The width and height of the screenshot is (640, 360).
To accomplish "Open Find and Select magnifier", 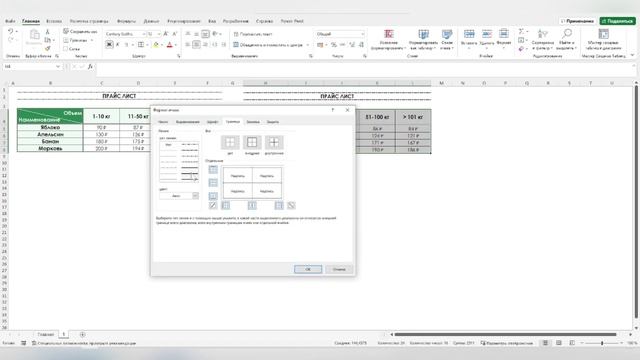I will tap(567, 40).
